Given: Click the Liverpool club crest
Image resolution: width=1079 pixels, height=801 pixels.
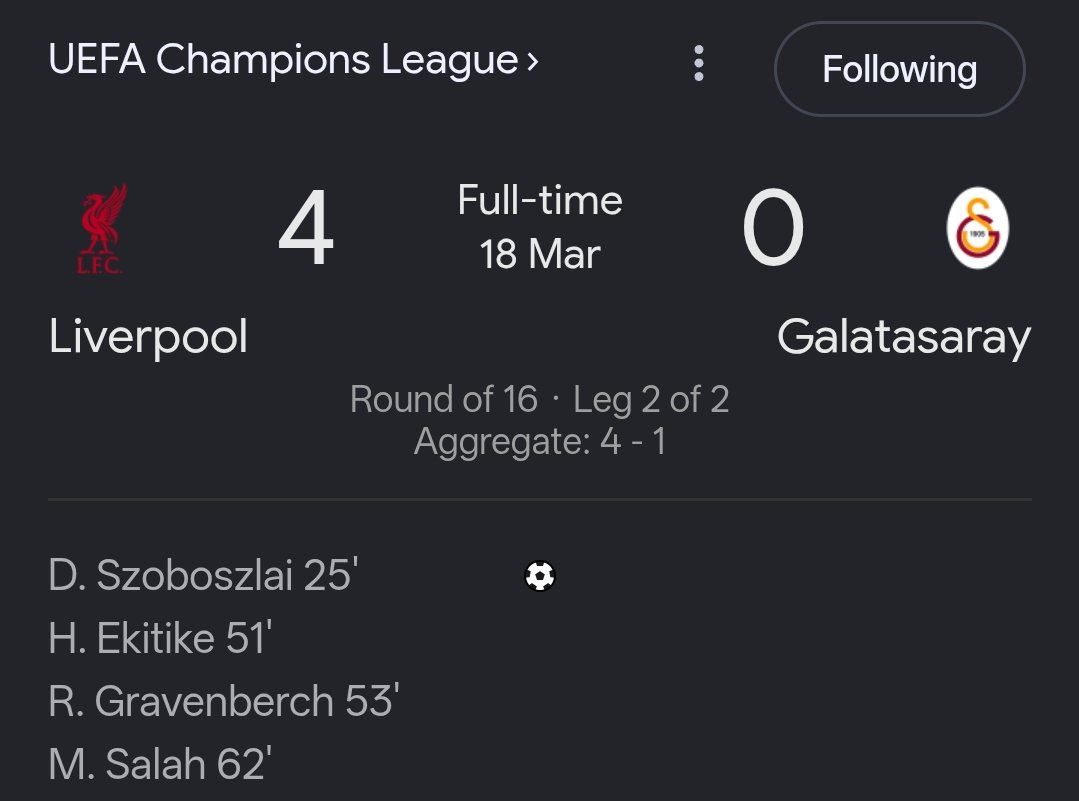Looking at the screenshot, I should click(102, 229).
